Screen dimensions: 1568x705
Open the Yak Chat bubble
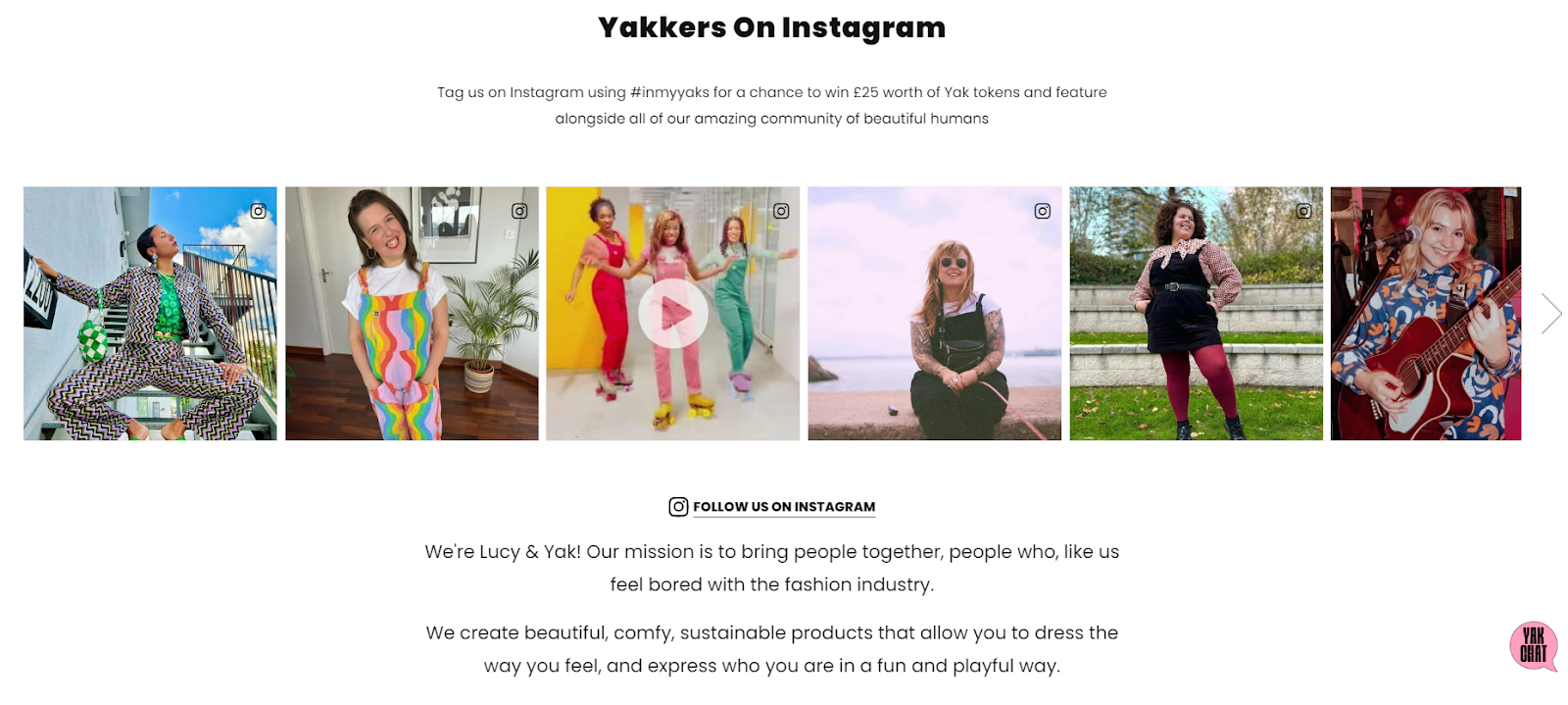(1534, 646)
